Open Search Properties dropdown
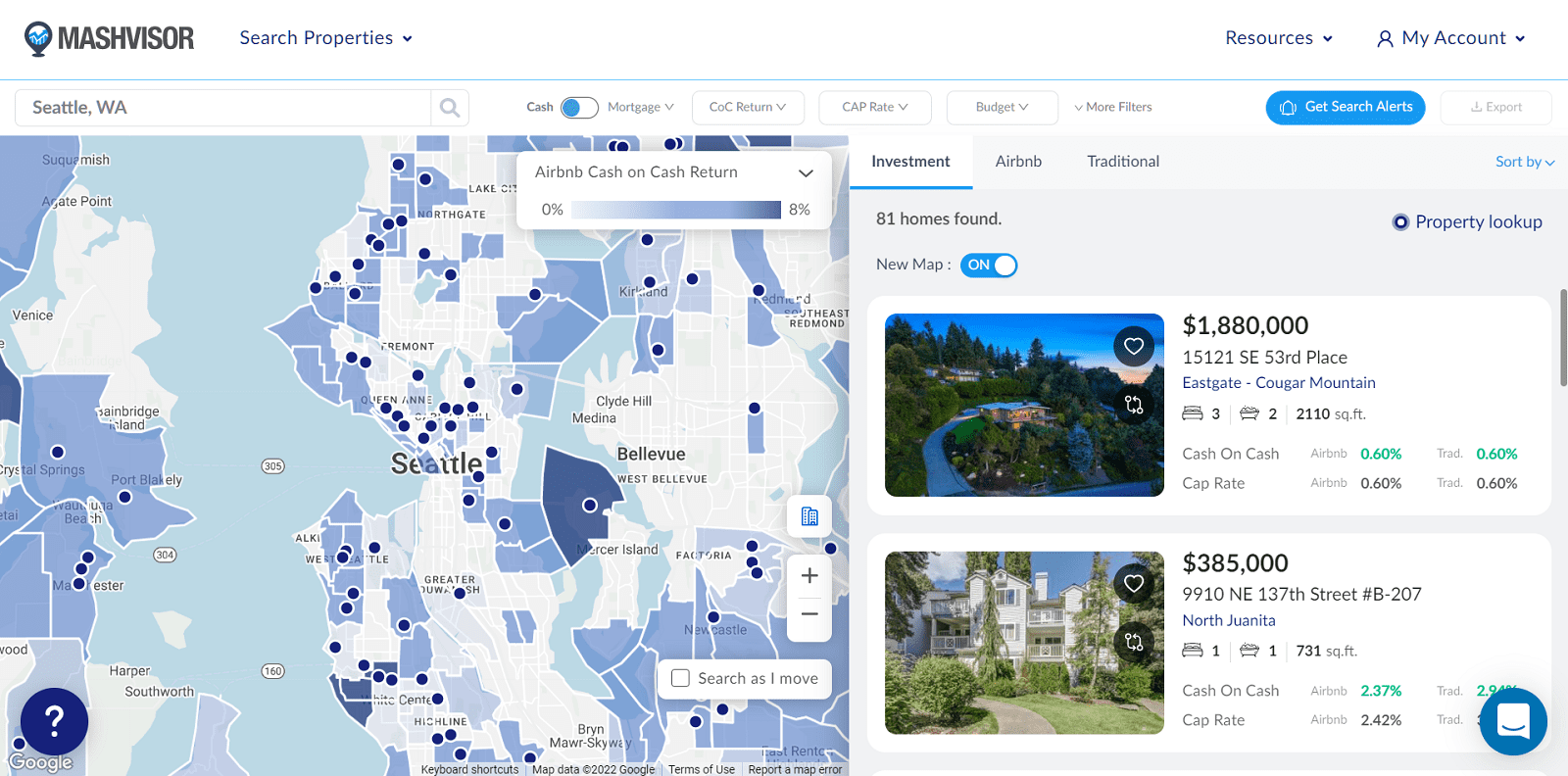Viewport: 1568px width, 776px height. (325, 38)
